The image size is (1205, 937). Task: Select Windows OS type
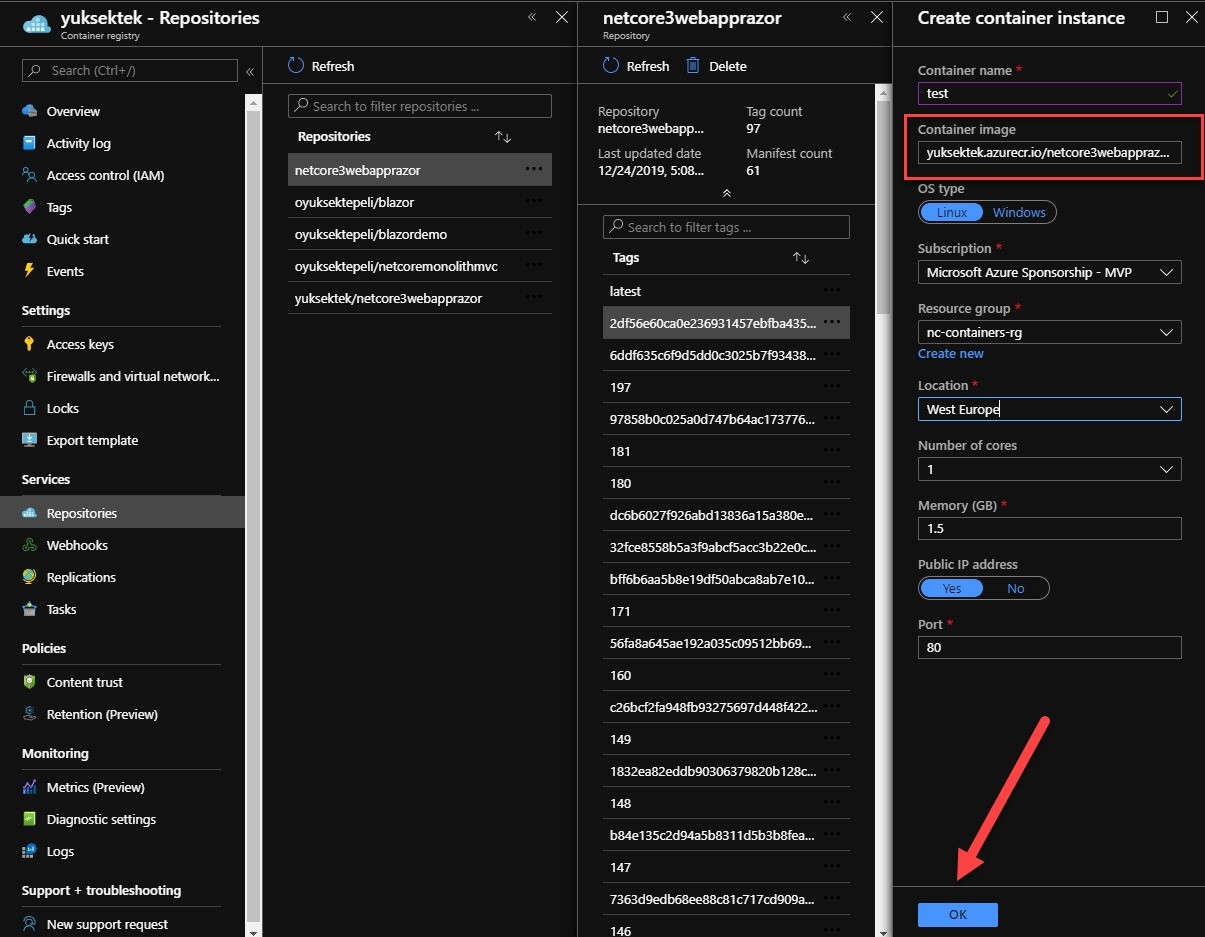(1019, 212)
